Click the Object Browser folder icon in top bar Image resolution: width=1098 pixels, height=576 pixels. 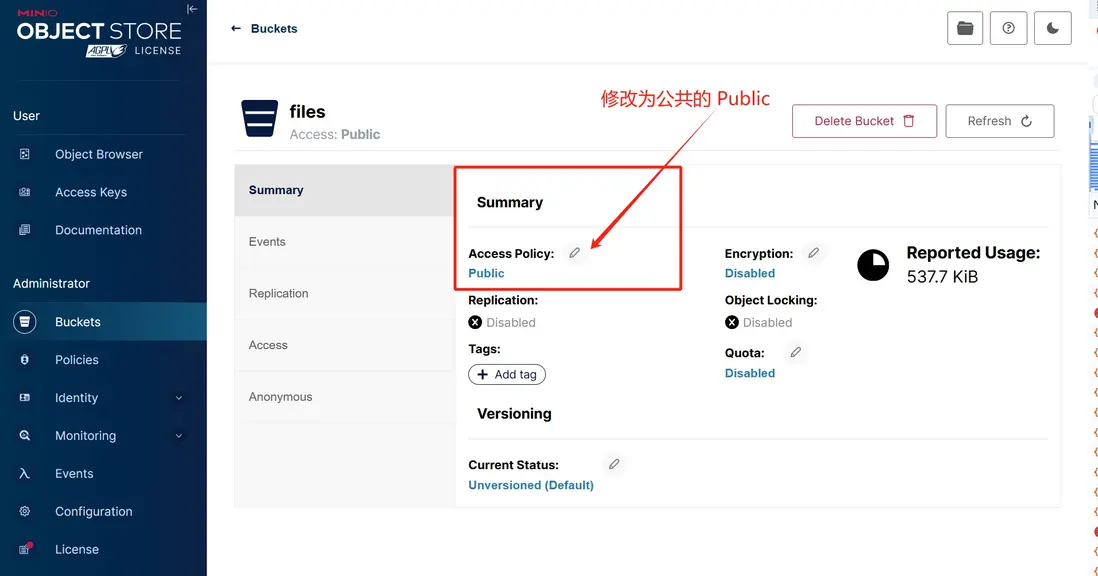point(965,29)
